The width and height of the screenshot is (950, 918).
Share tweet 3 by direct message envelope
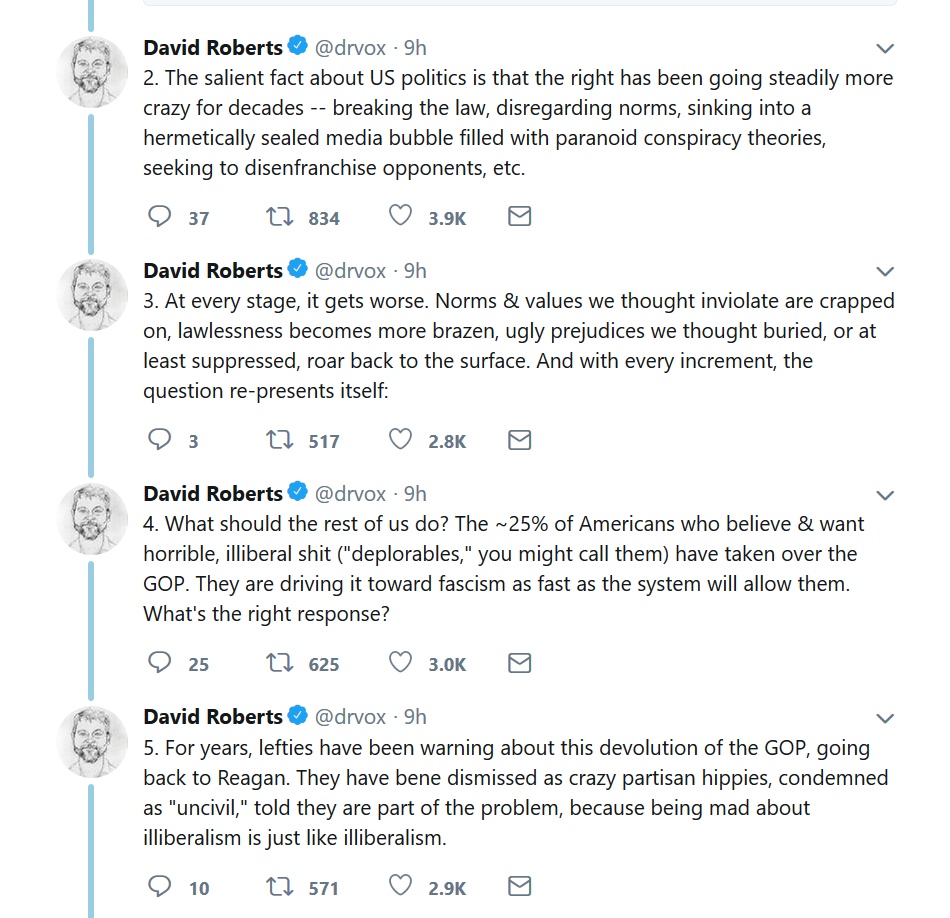tap(519, 440)
